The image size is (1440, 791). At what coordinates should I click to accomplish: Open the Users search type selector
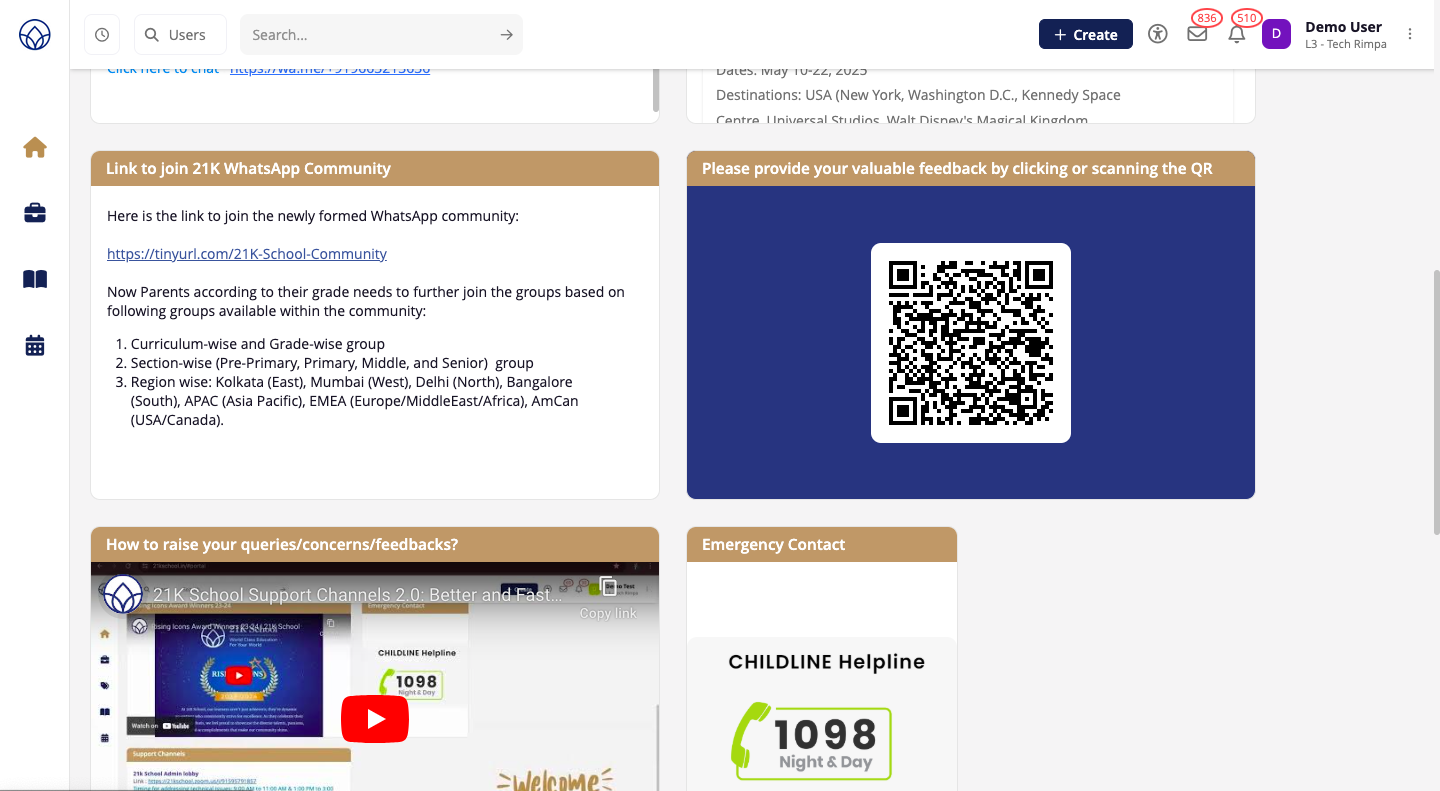pyautogui.click(x=180, y=35)
